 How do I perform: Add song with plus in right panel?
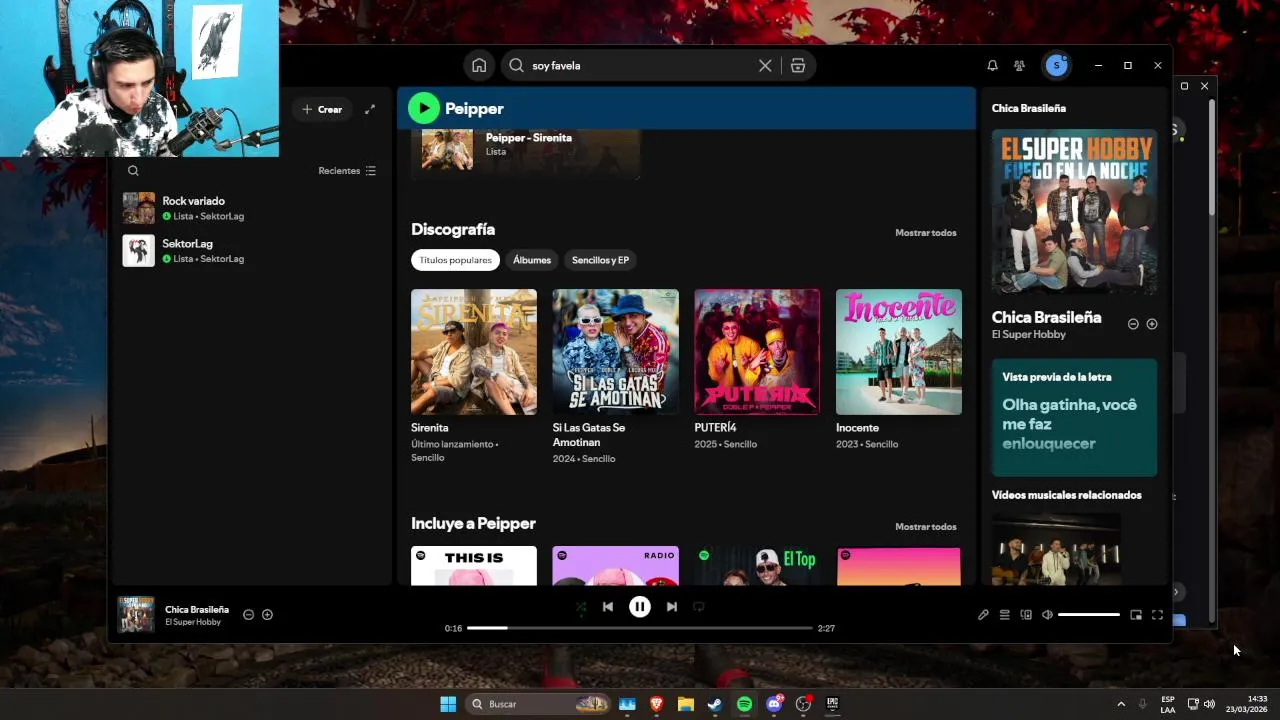[1152, 324]
